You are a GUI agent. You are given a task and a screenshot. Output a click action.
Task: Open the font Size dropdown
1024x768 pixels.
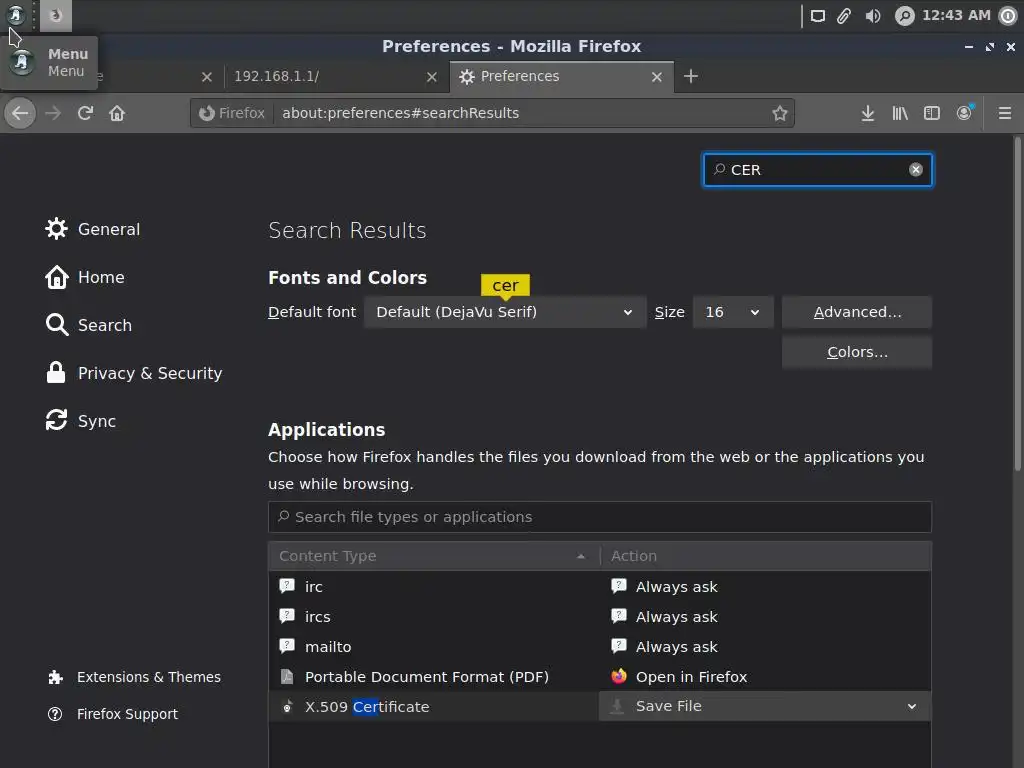tap(732, 312)
